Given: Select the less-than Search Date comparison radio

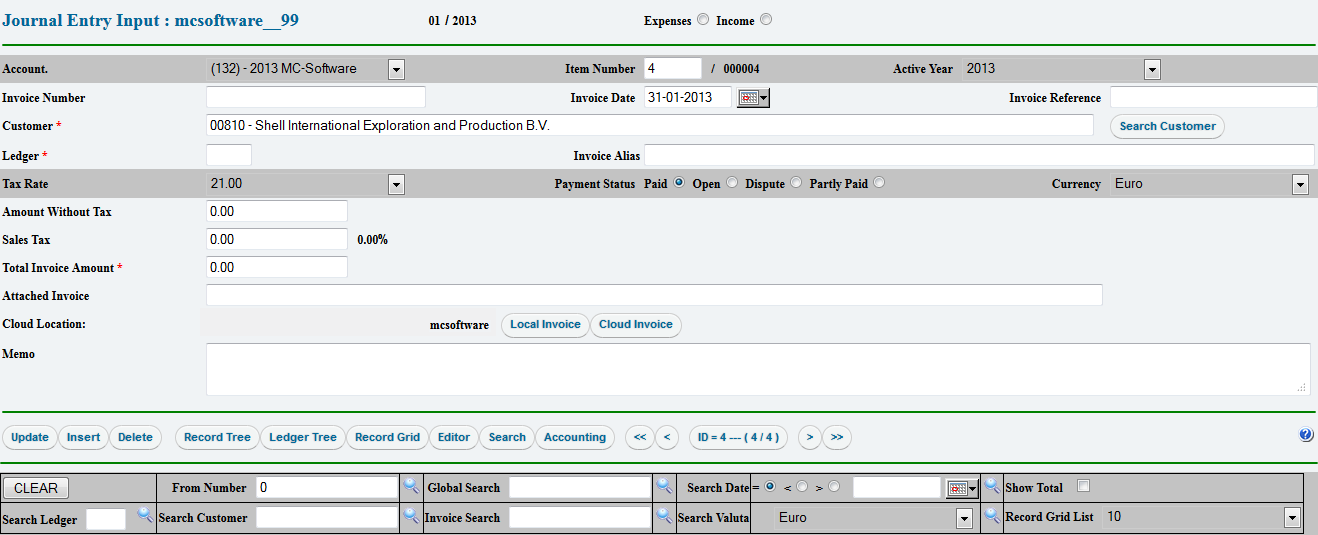Looking at the screenshot, I should pos(802,487).
